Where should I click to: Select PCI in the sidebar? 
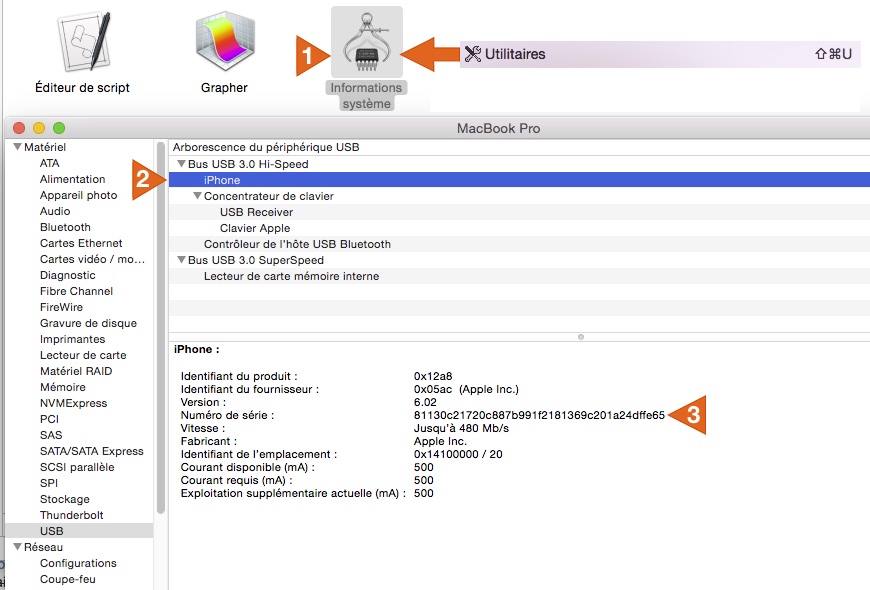click(49, 419)
